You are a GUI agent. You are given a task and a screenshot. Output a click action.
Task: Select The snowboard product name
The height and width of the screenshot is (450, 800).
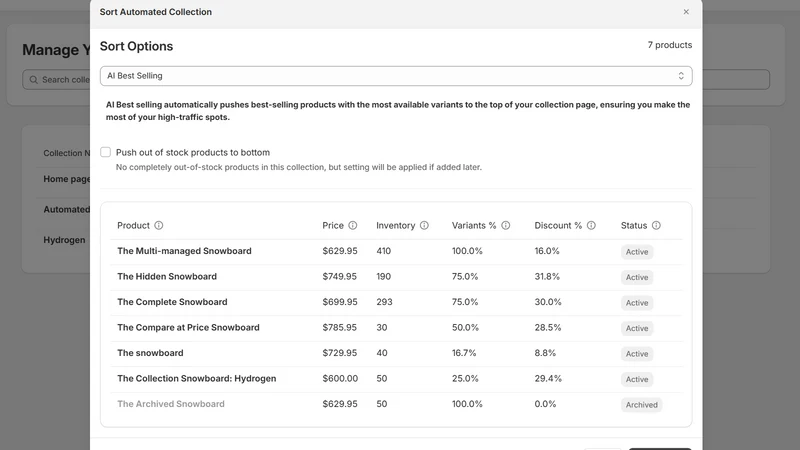[x=150, y=353]
